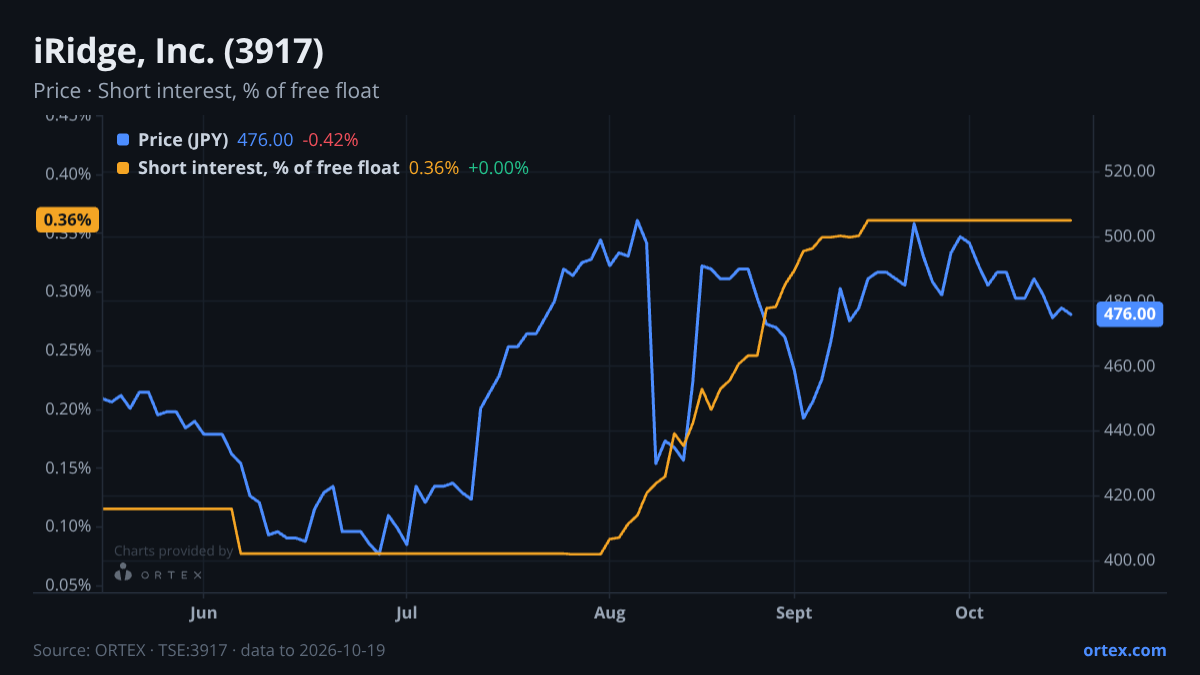Click the 520.00 right axis label

pyautogui.click(x=1130, y=171)
